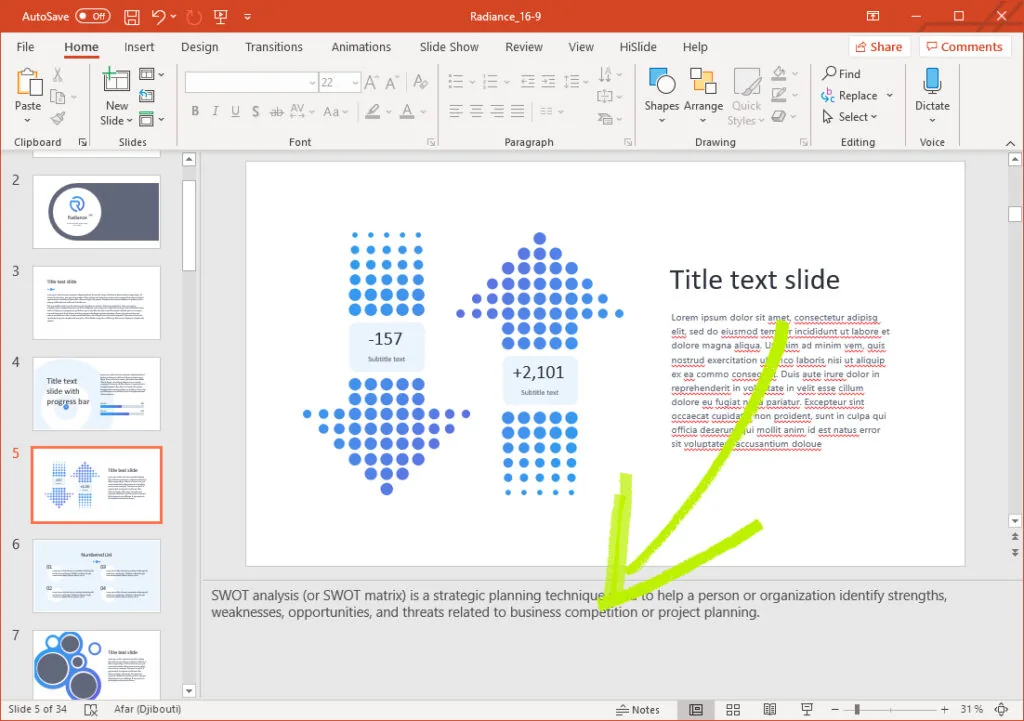Start presentation from beginning icon
Viewport: 1024px width, 721px height.
[x=220, y=17]
